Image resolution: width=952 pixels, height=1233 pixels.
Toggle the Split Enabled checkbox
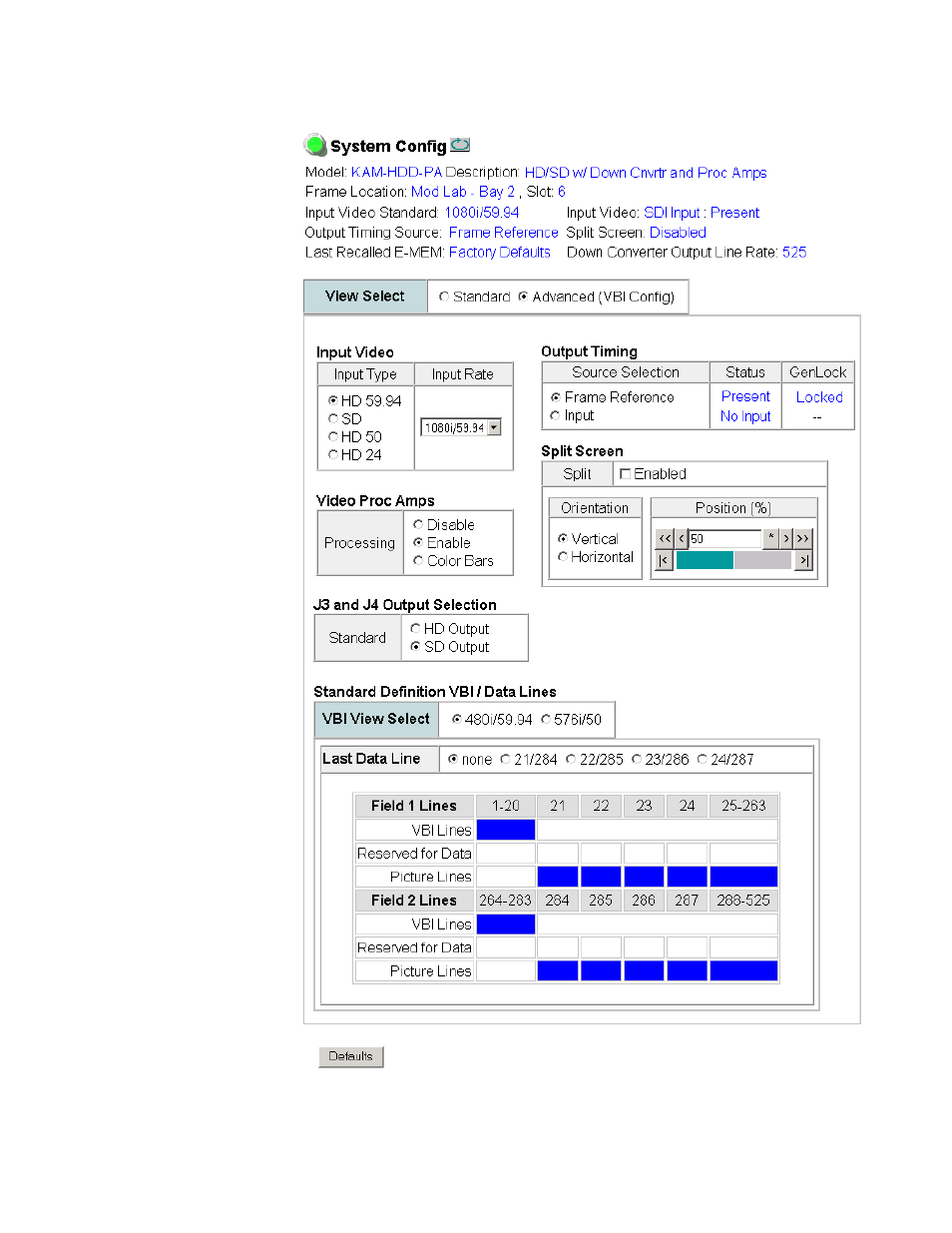click(x=626, y=473)
